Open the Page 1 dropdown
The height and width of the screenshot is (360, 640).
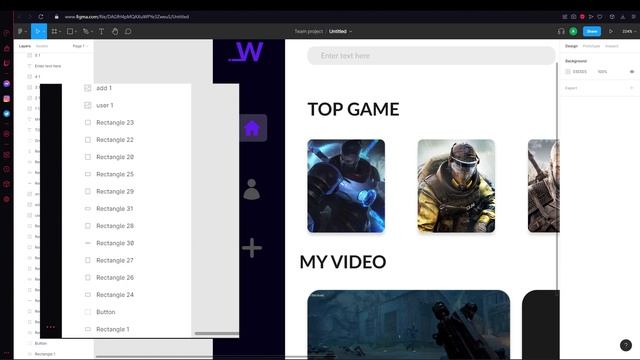point(80,46)
